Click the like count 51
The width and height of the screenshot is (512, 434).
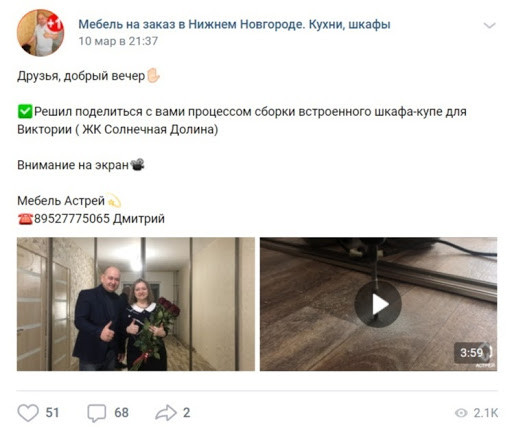click(x=52, y=413)
